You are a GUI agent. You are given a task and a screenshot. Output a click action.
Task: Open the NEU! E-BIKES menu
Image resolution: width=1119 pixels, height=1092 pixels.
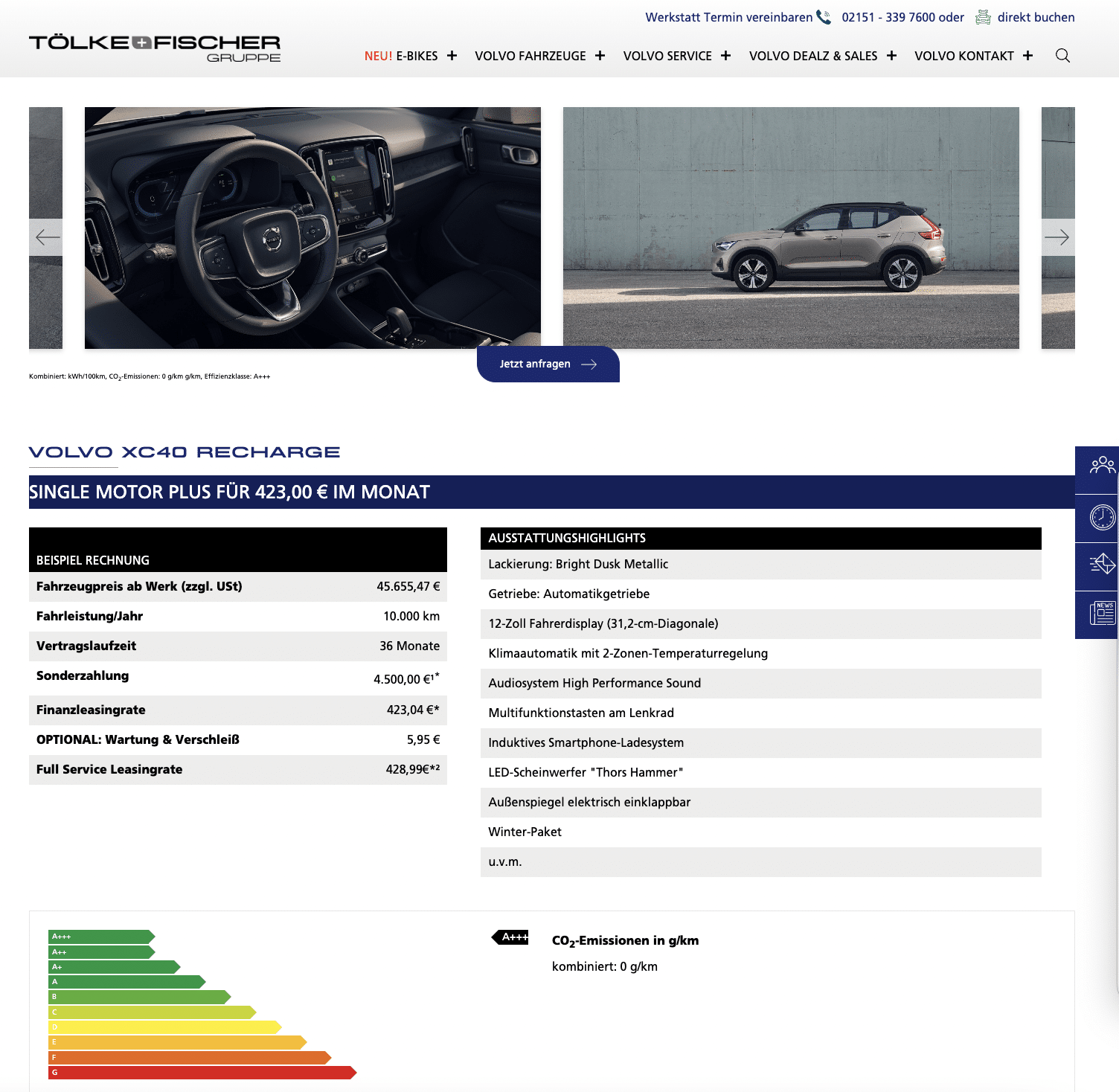coord(401,56)
